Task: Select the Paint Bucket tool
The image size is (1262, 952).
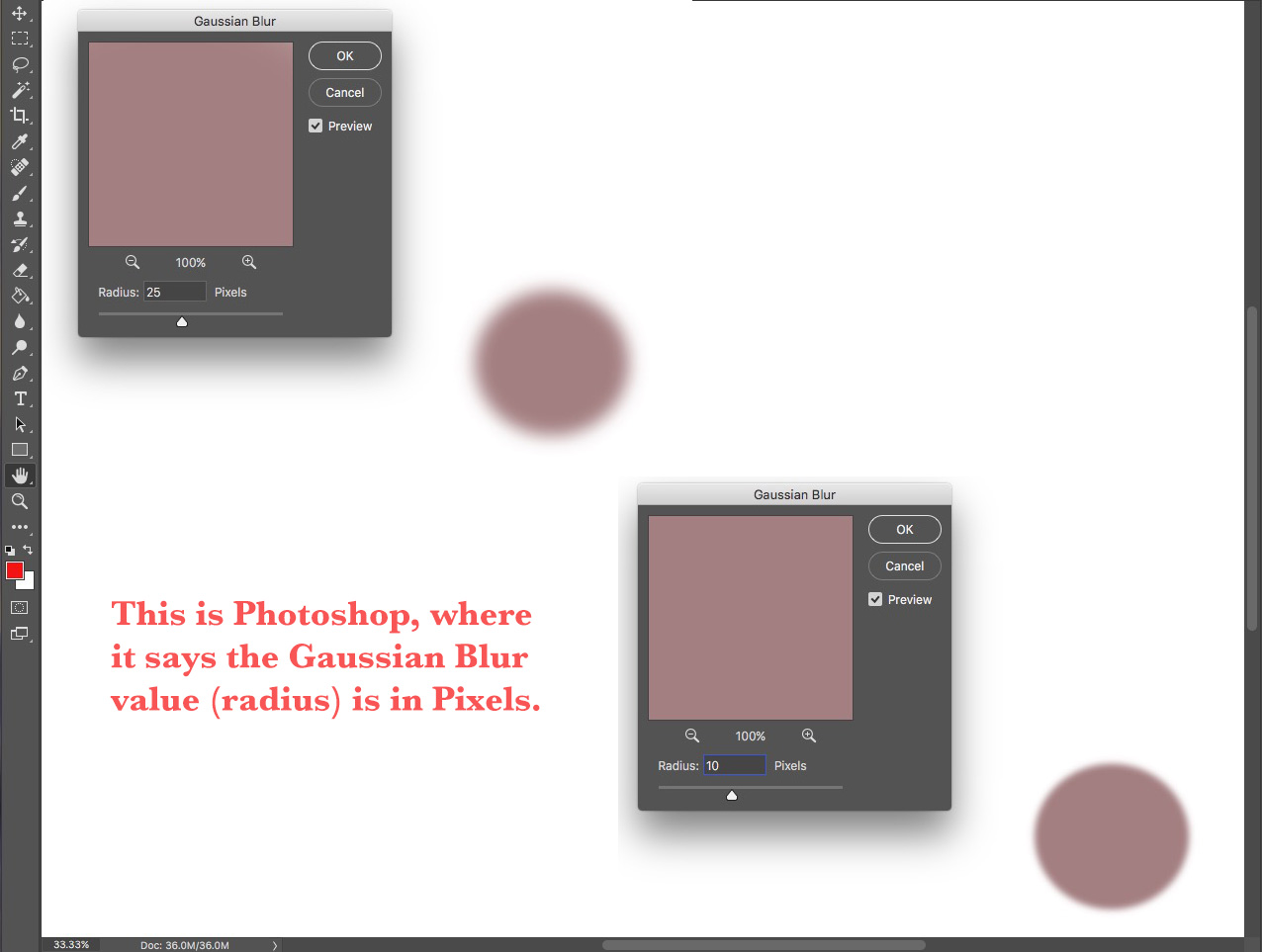Action: pos(20,296)
